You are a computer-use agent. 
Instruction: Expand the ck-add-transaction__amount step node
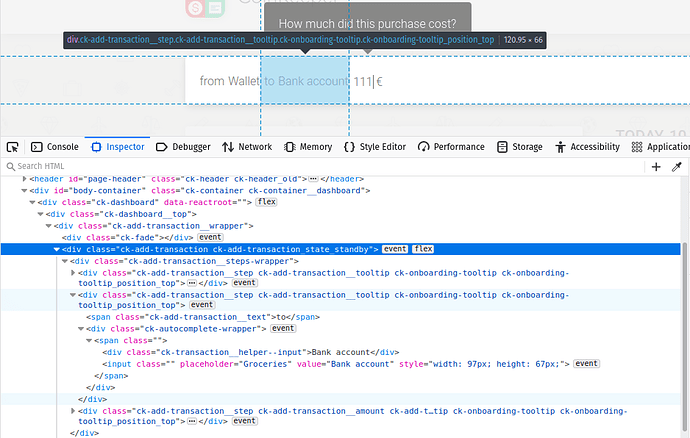(x=73, y=411)
